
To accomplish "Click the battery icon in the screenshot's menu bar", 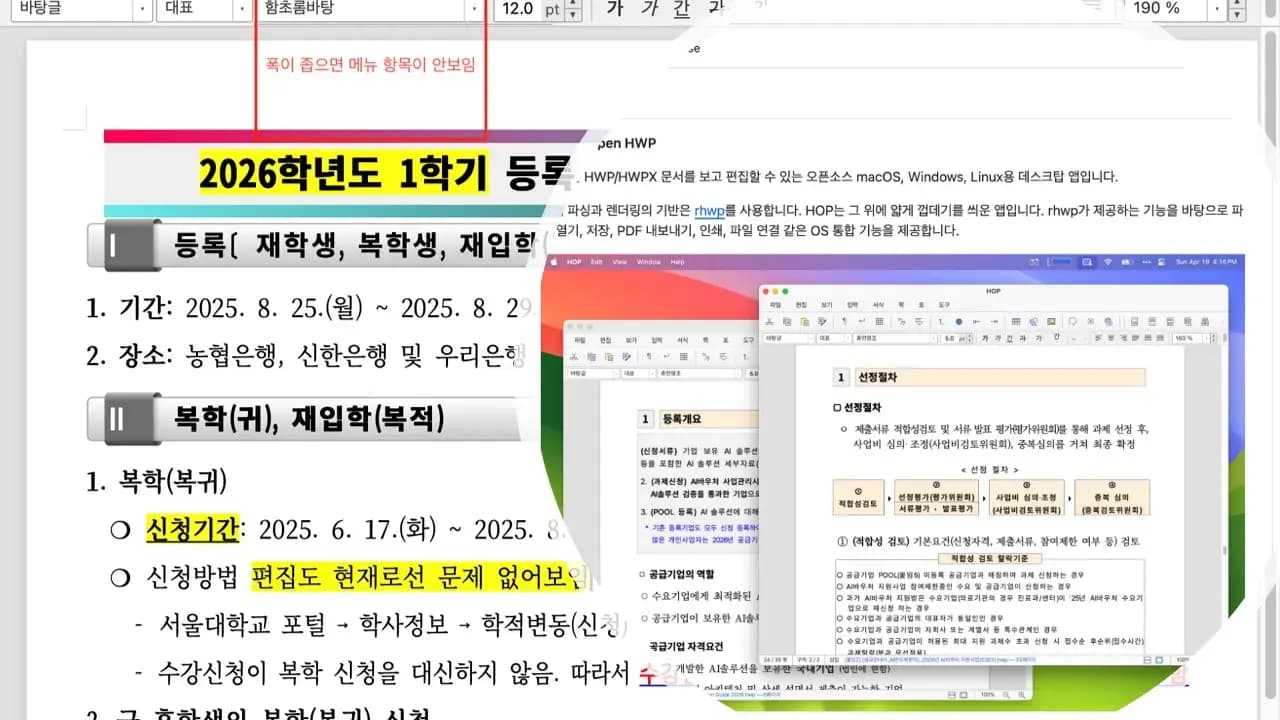I will tap(1127, 261).
